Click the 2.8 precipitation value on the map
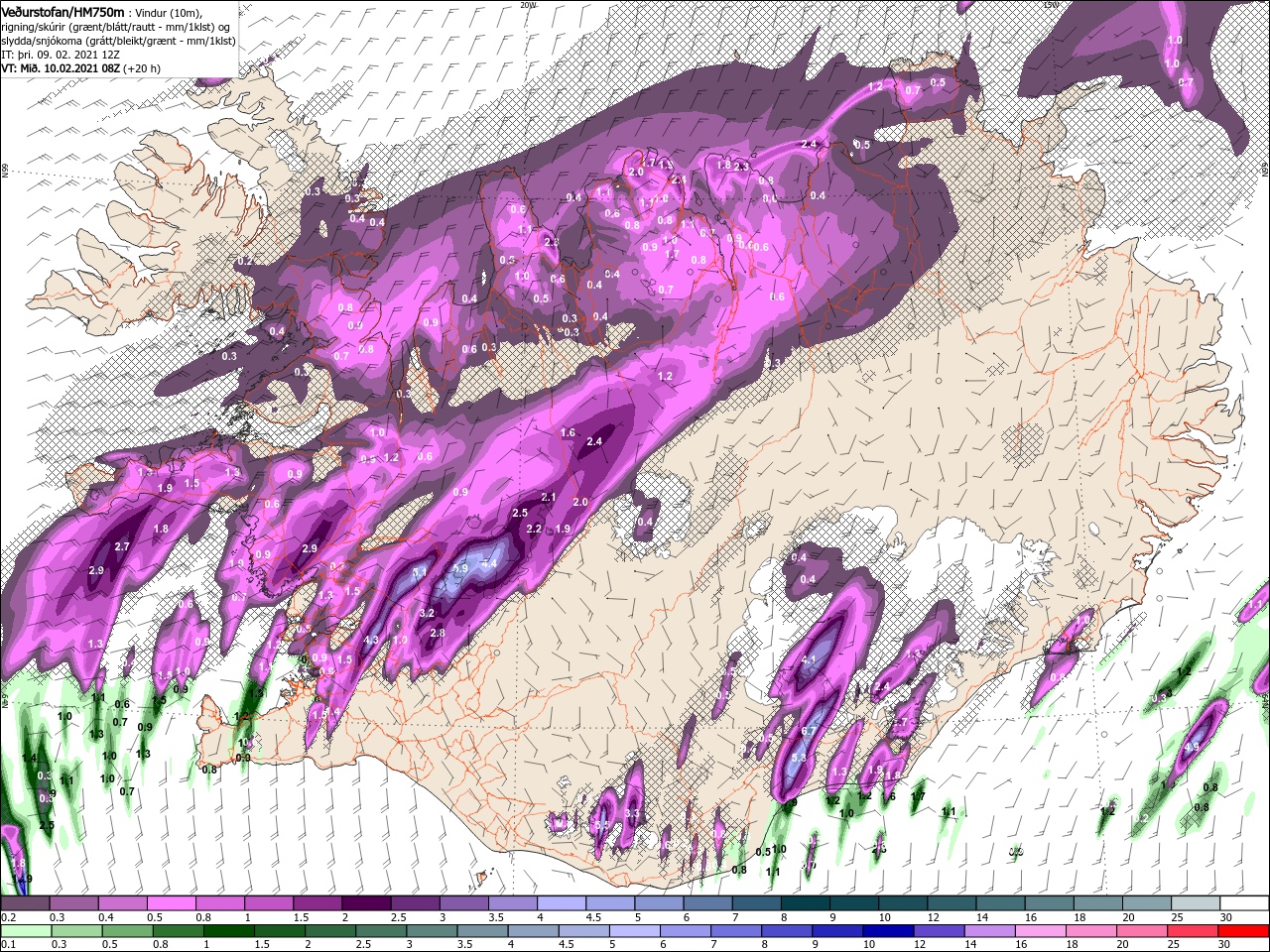Image resolution: width=1270 pixels, height=952 pixels. pyautogui.click(x=437, y=633)
